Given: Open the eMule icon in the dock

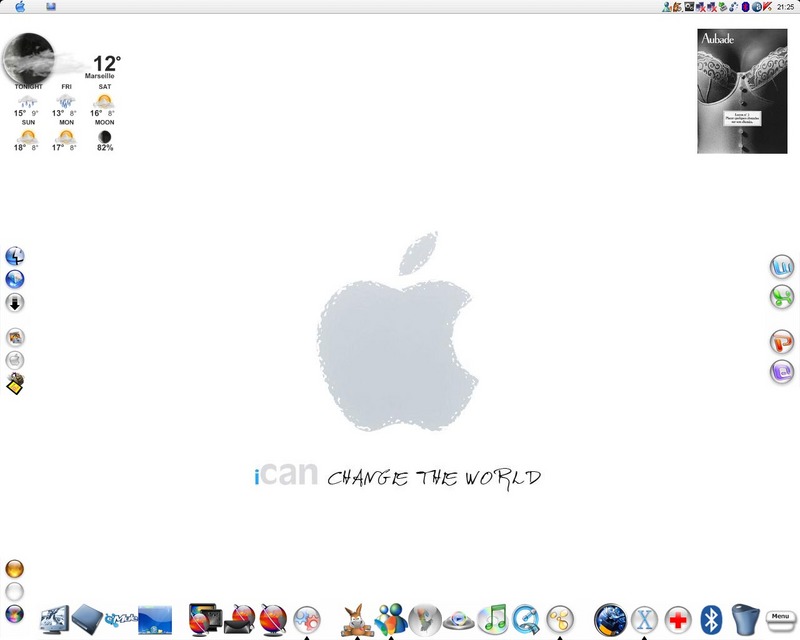Looking at the screenshot, I should pos(120,620).
